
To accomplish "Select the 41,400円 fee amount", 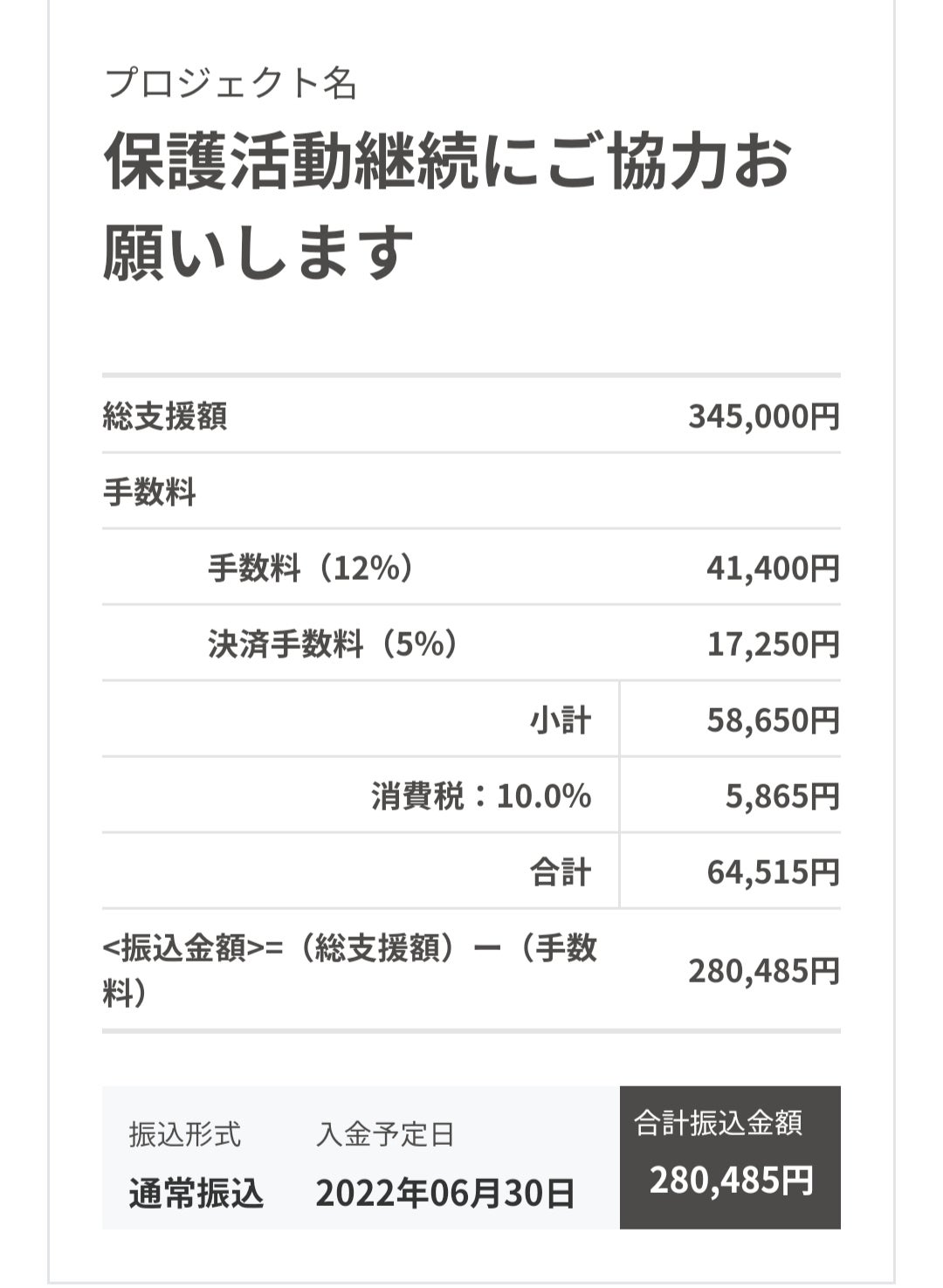I will point(773,568).
